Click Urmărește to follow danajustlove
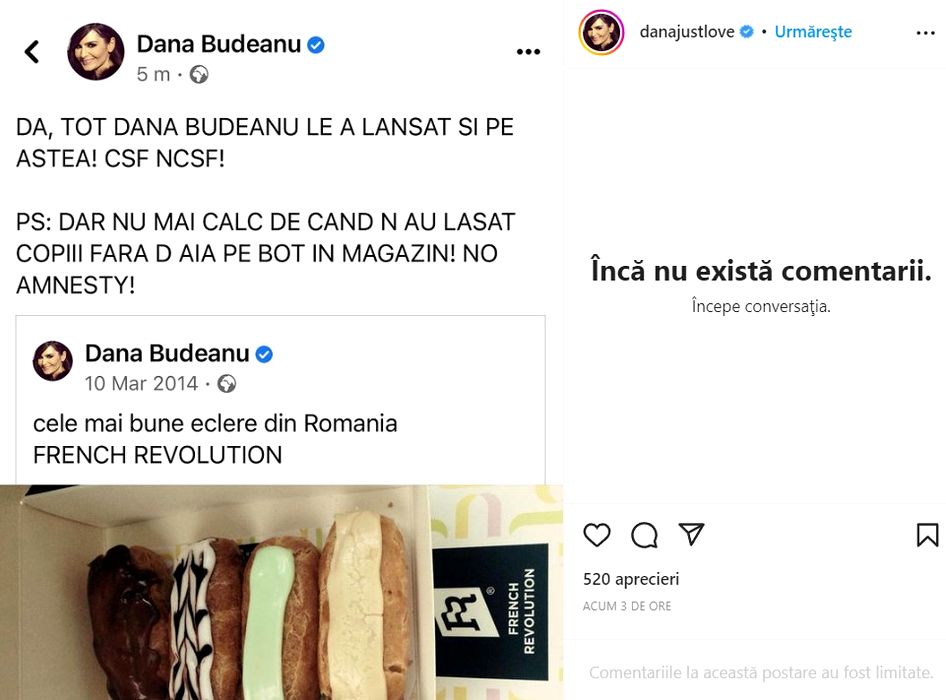 (813, 31)
